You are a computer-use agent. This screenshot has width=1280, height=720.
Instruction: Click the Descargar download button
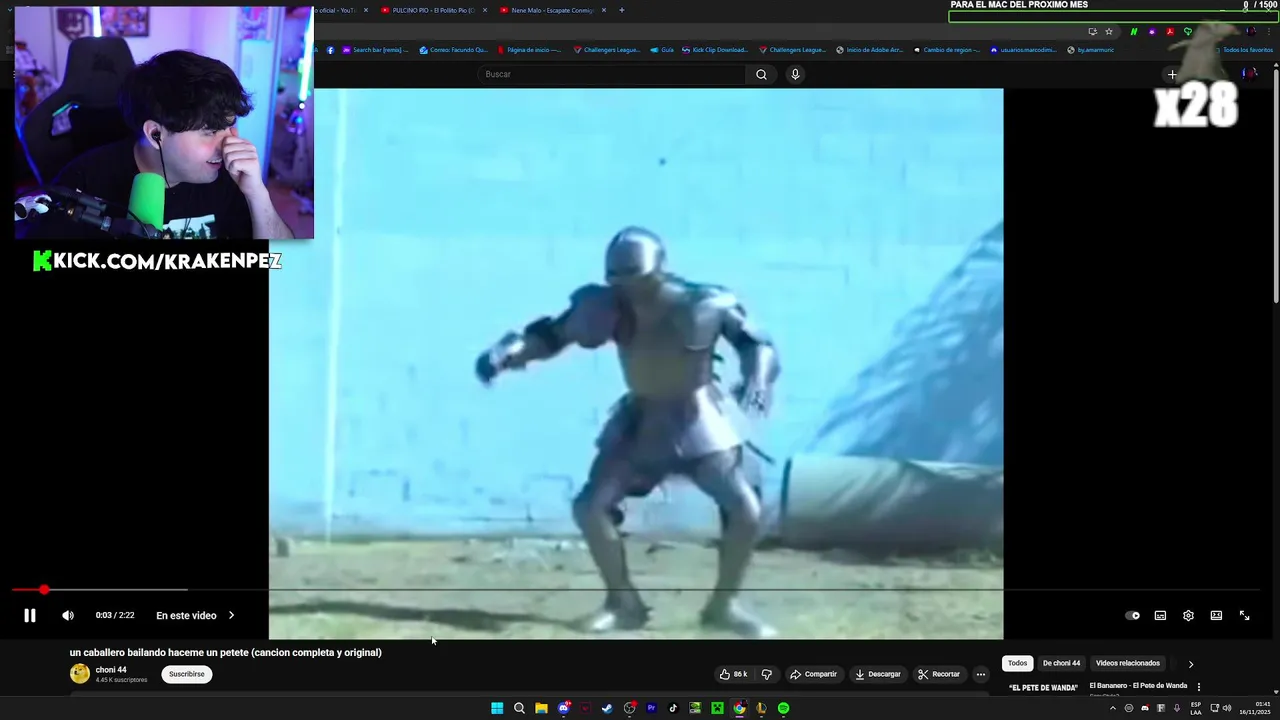pyautogui.click(x=877, y=674)
